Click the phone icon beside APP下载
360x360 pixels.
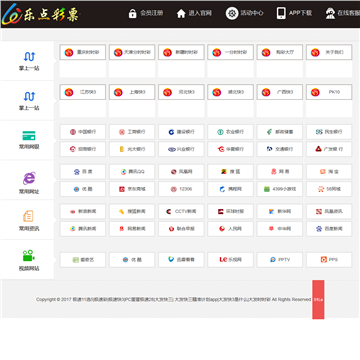tap(281, 13)
